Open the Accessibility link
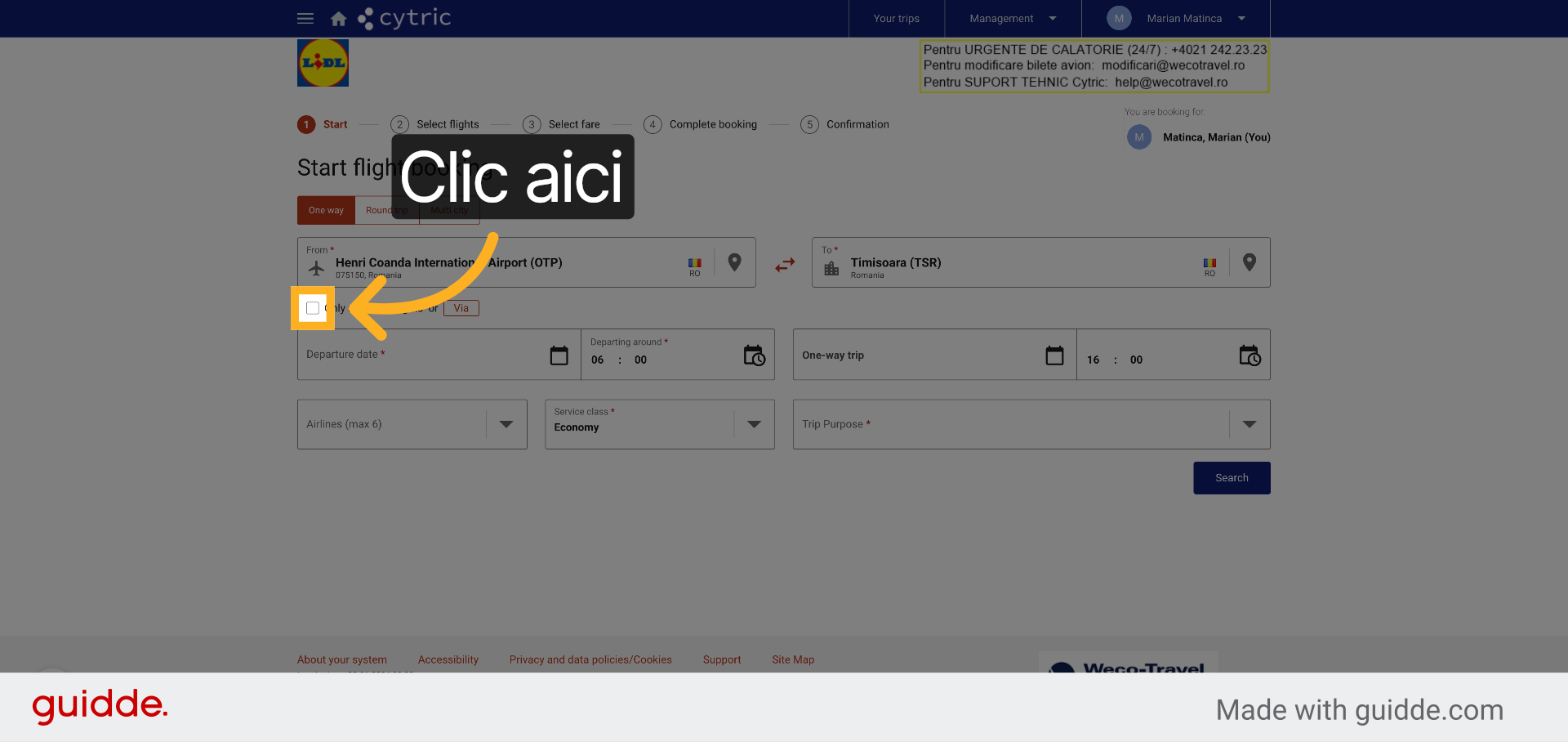The height and width of the screenshot is (742, 1568). pyautogui.click(x=448, y=659)
